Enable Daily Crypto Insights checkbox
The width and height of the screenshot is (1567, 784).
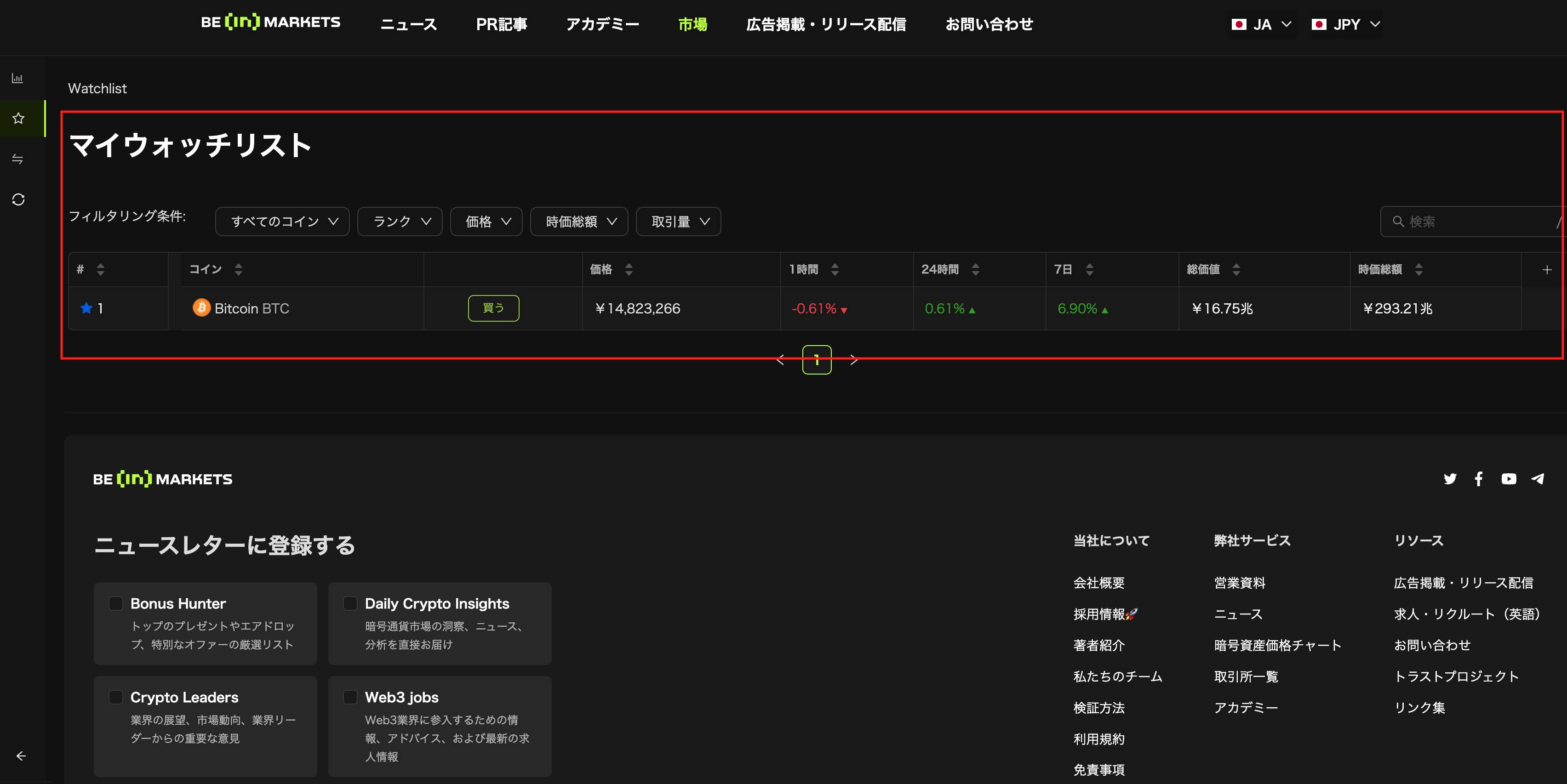[350, 603]
